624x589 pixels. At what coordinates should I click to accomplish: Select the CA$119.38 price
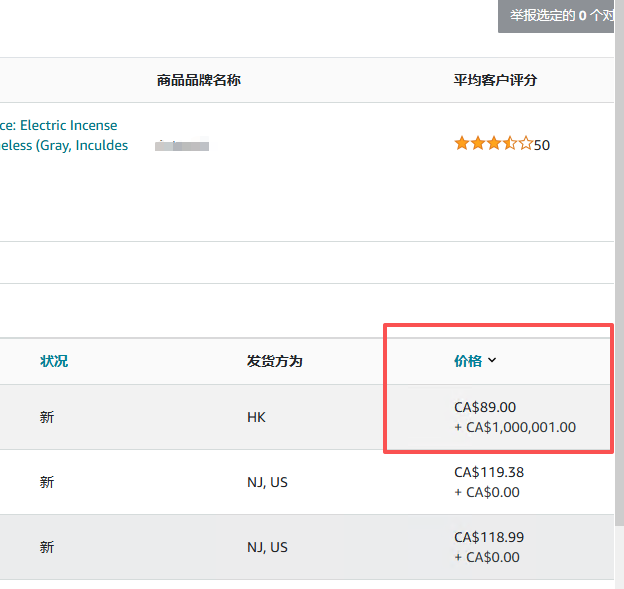tap(488, 472)
